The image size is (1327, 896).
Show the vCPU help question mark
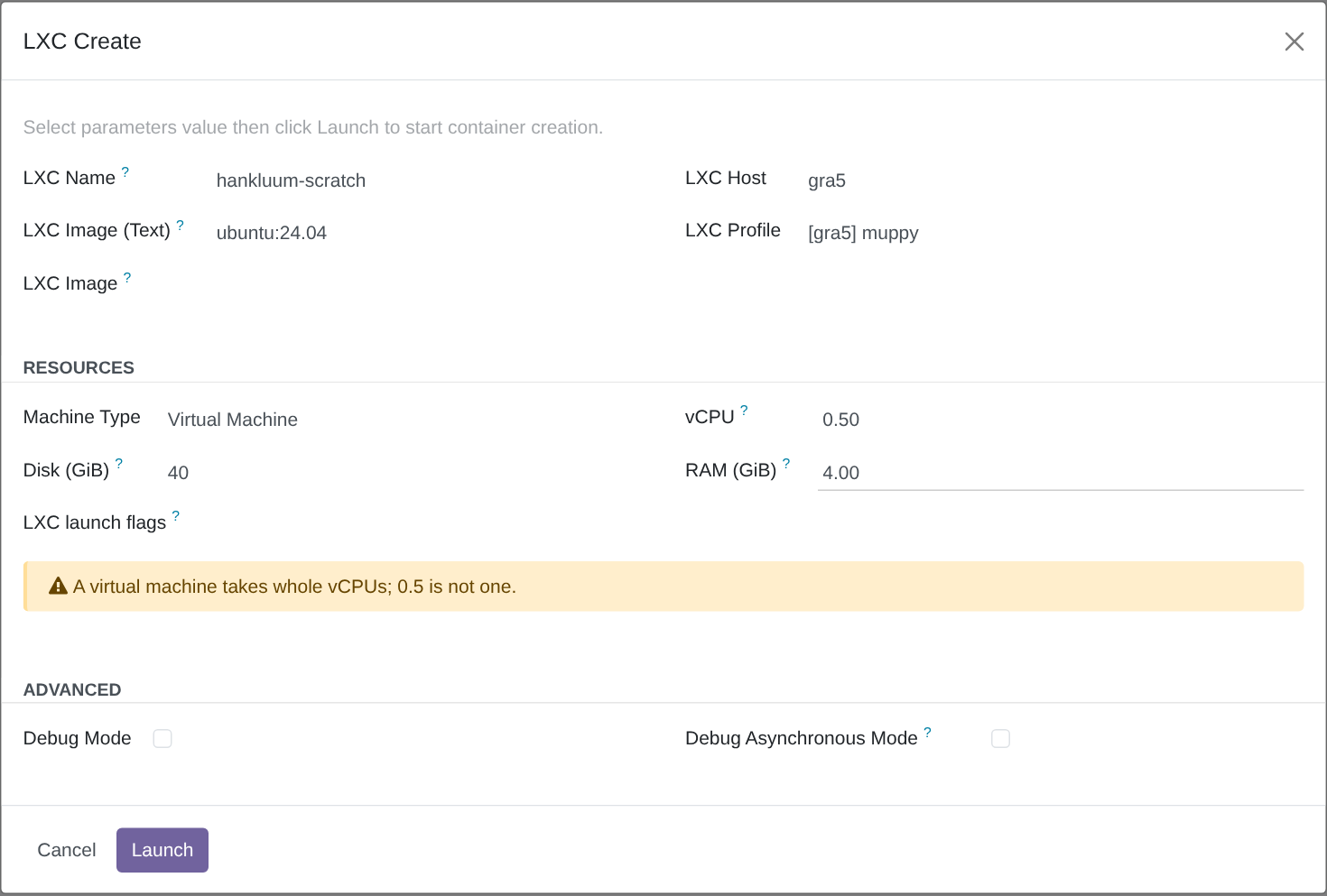coord(744,411)
